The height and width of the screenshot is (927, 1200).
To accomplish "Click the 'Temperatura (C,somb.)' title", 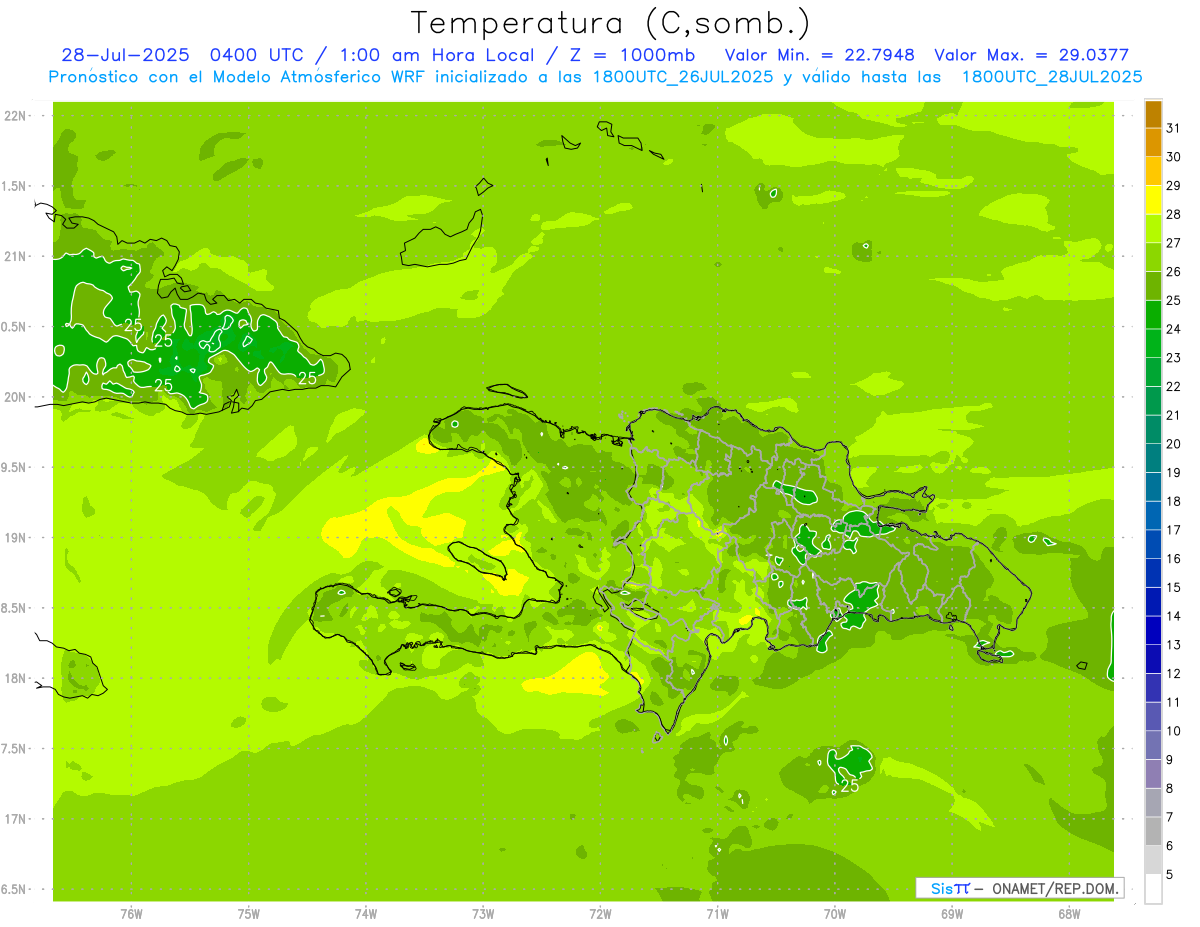I will point(610,23).
